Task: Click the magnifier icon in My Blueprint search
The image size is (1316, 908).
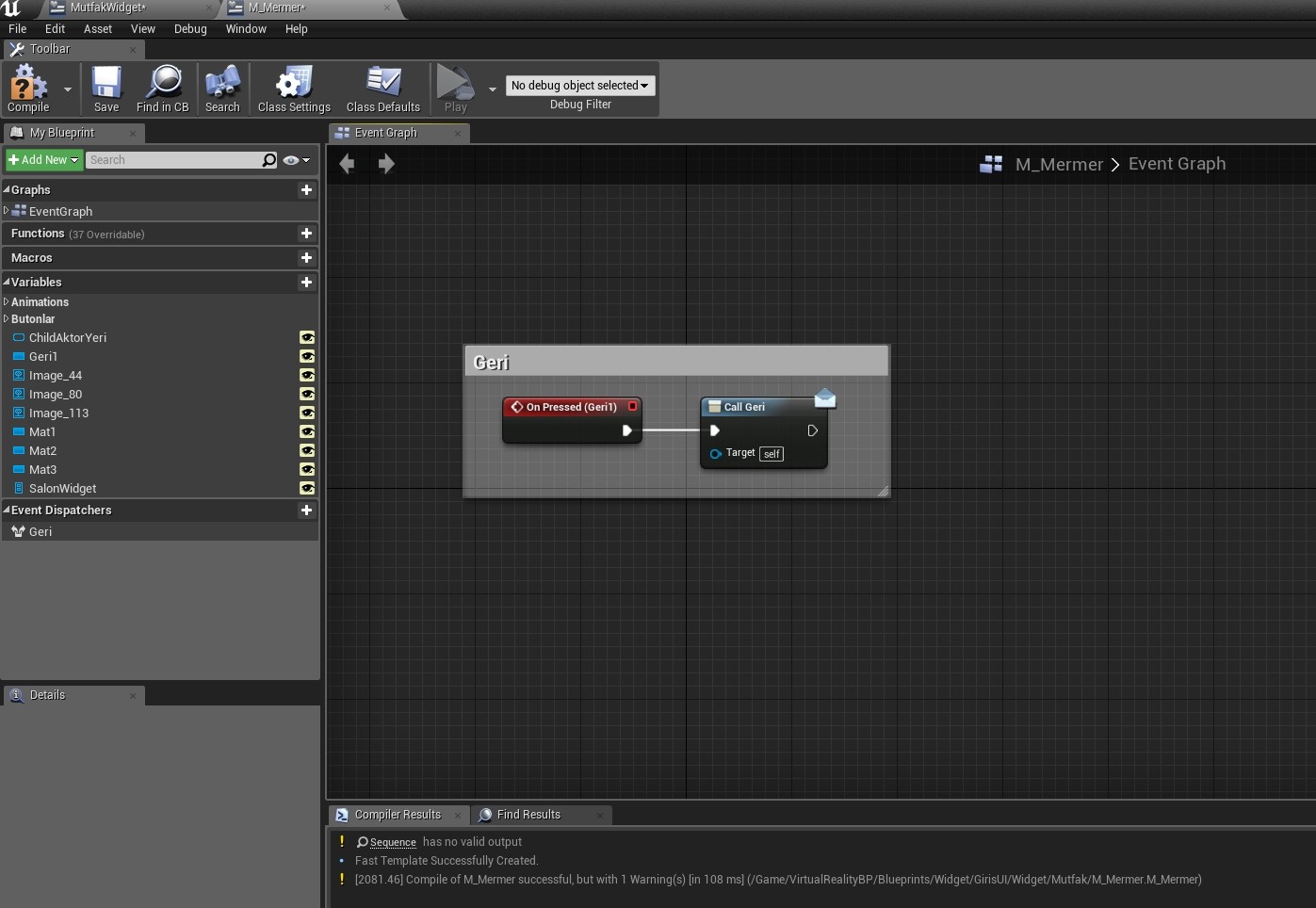Action: [x=269, y=160]
